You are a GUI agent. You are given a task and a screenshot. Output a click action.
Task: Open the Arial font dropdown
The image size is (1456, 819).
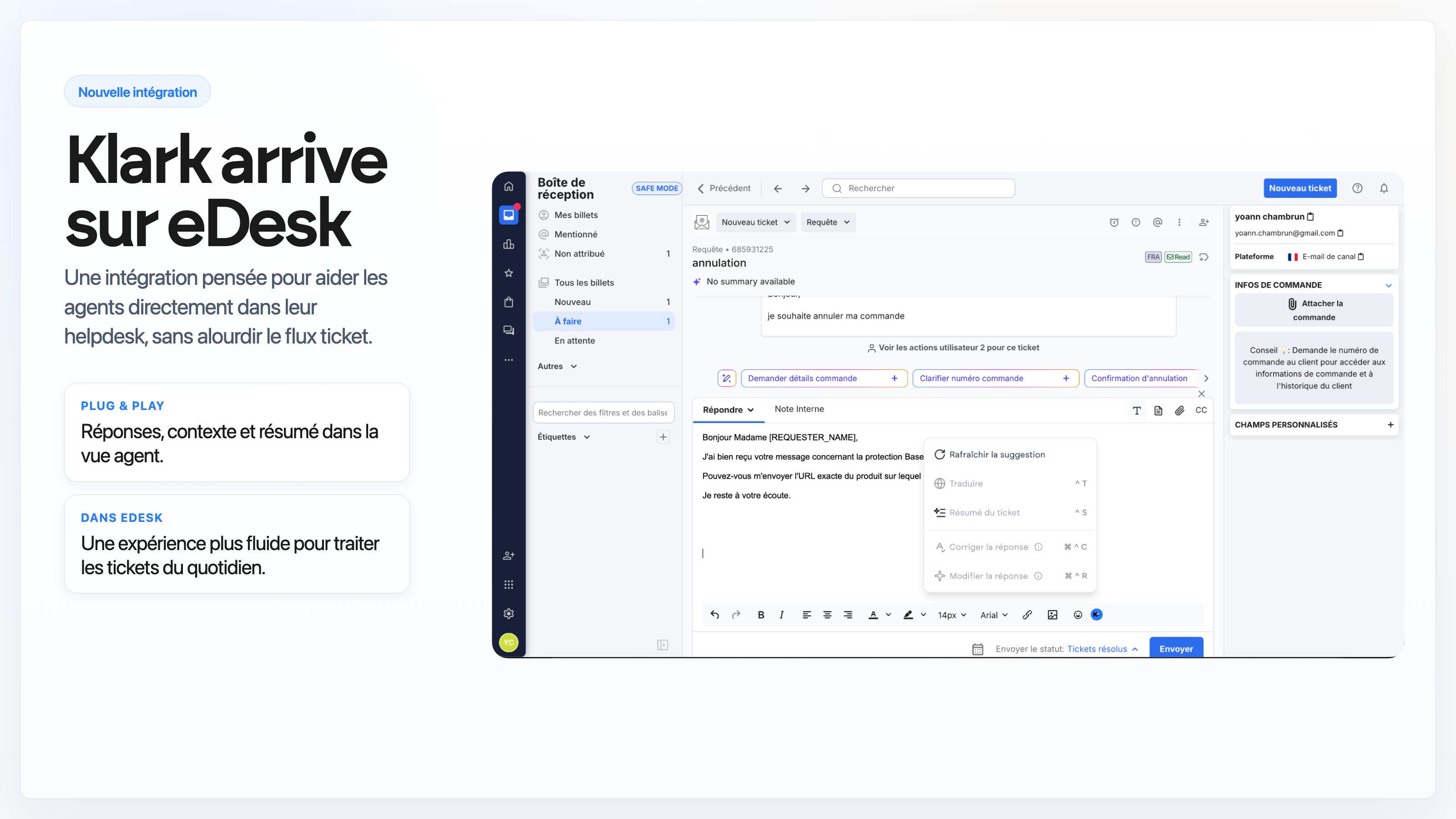coord(994,615)
